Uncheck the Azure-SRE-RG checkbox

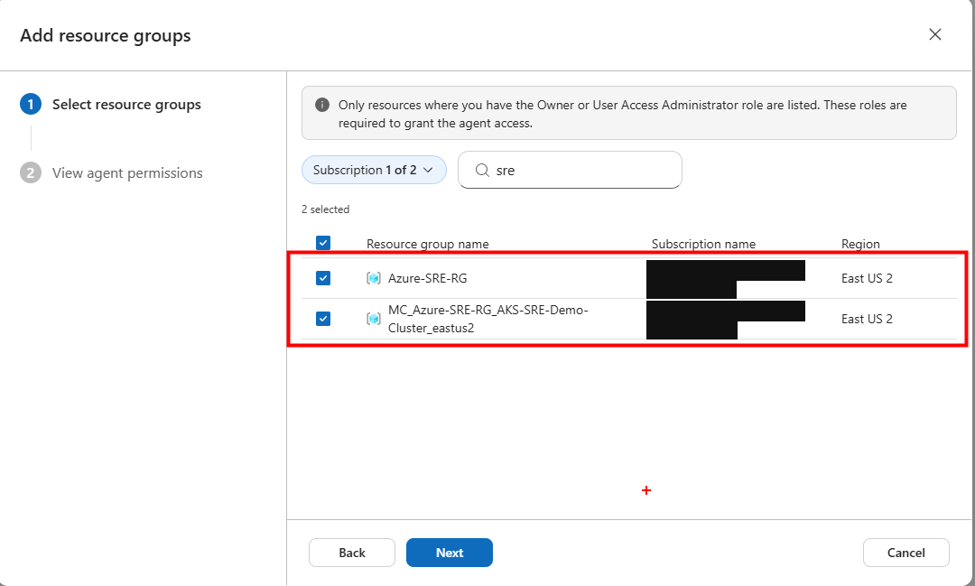point(323,278)
